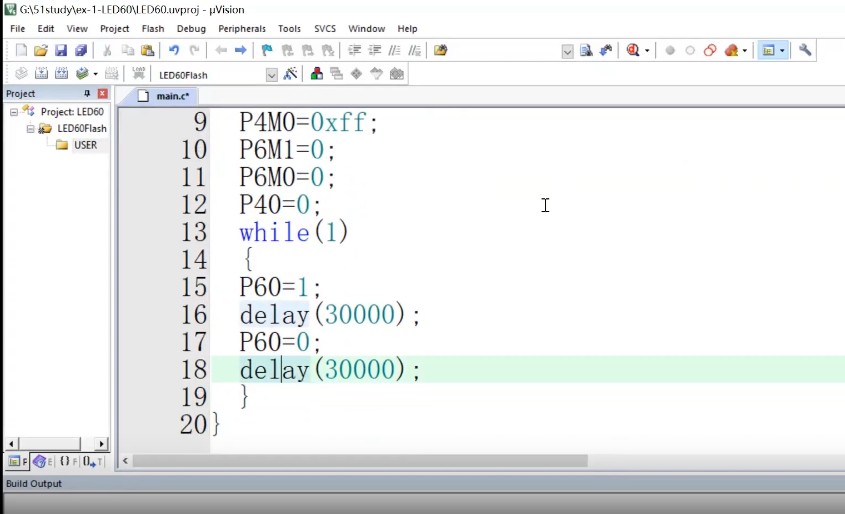This screenshot has height=514, width=845.
Task: Click the Cut scissors icon
Action: coord(107,50)
